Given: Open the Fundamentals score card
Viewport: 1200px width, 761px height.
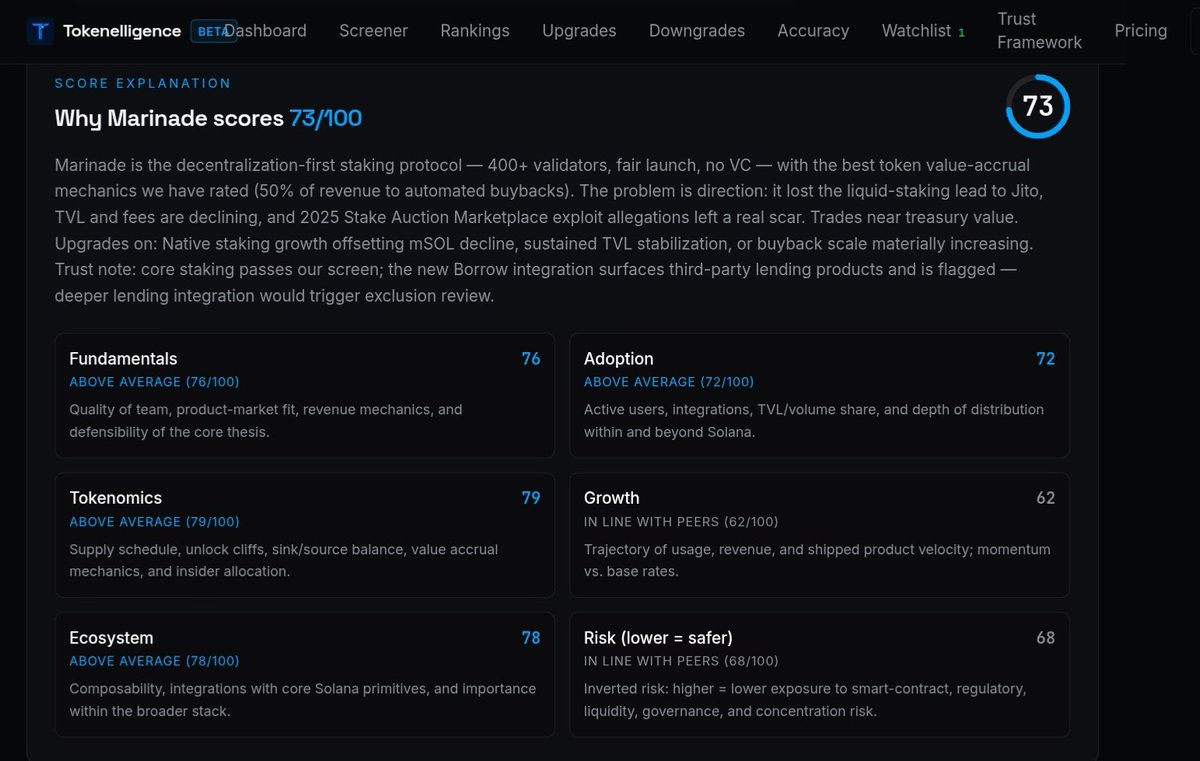Looking at the screenshot, I should coord(305,395).
